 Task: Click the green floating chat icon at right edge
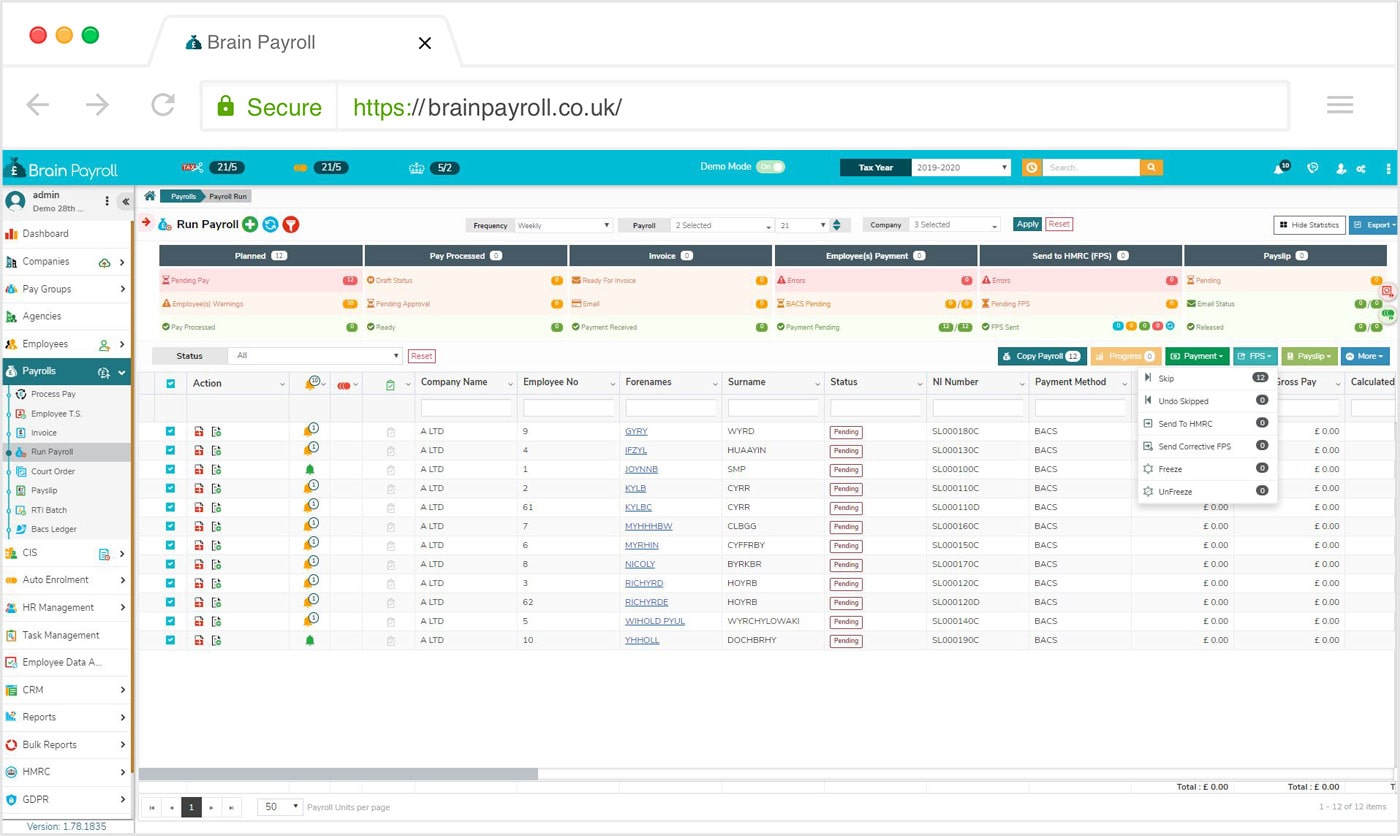(1388, 314)
